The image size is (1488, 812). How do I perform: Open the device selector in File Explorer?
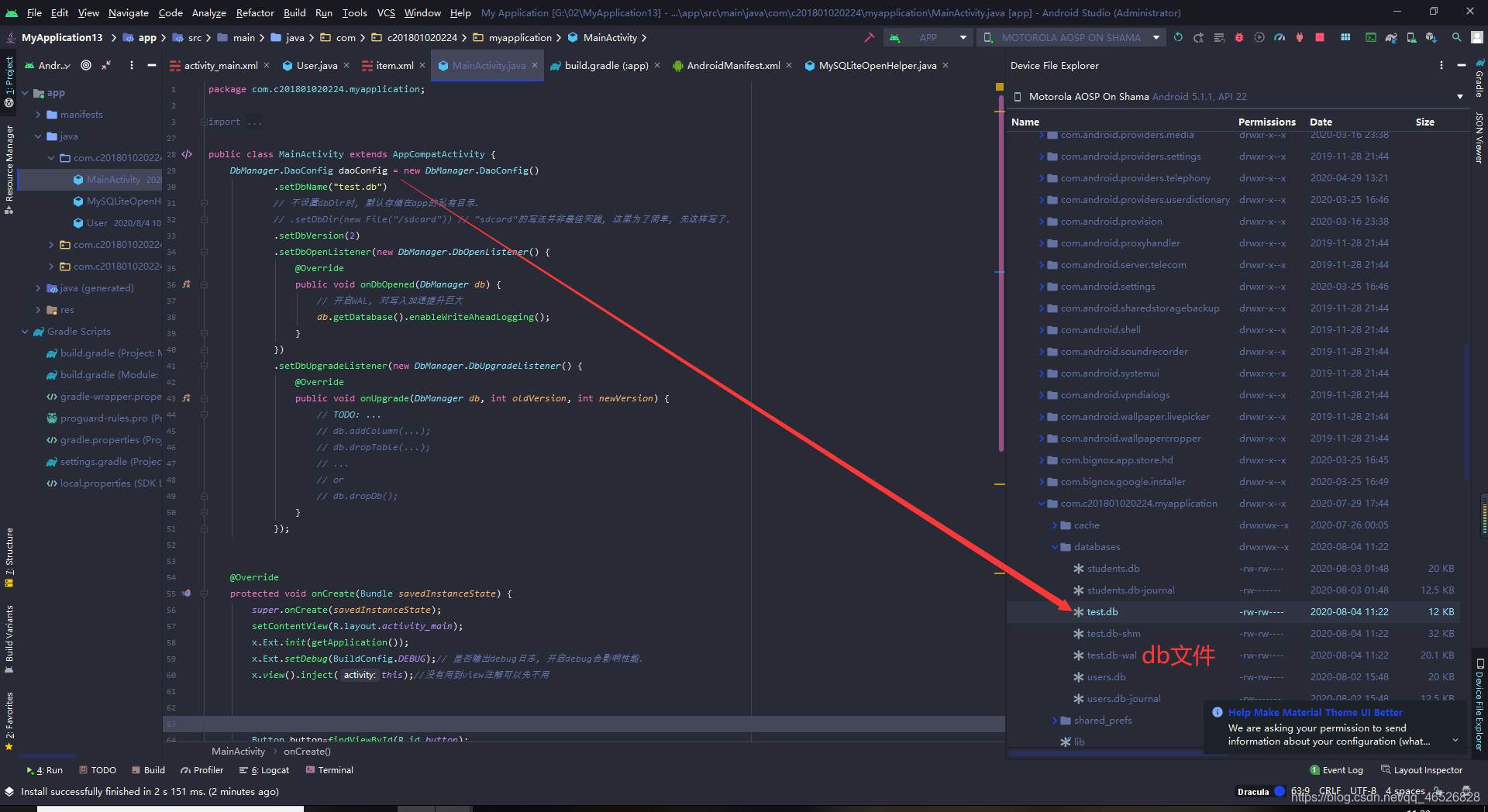[x=1238, y=97]
